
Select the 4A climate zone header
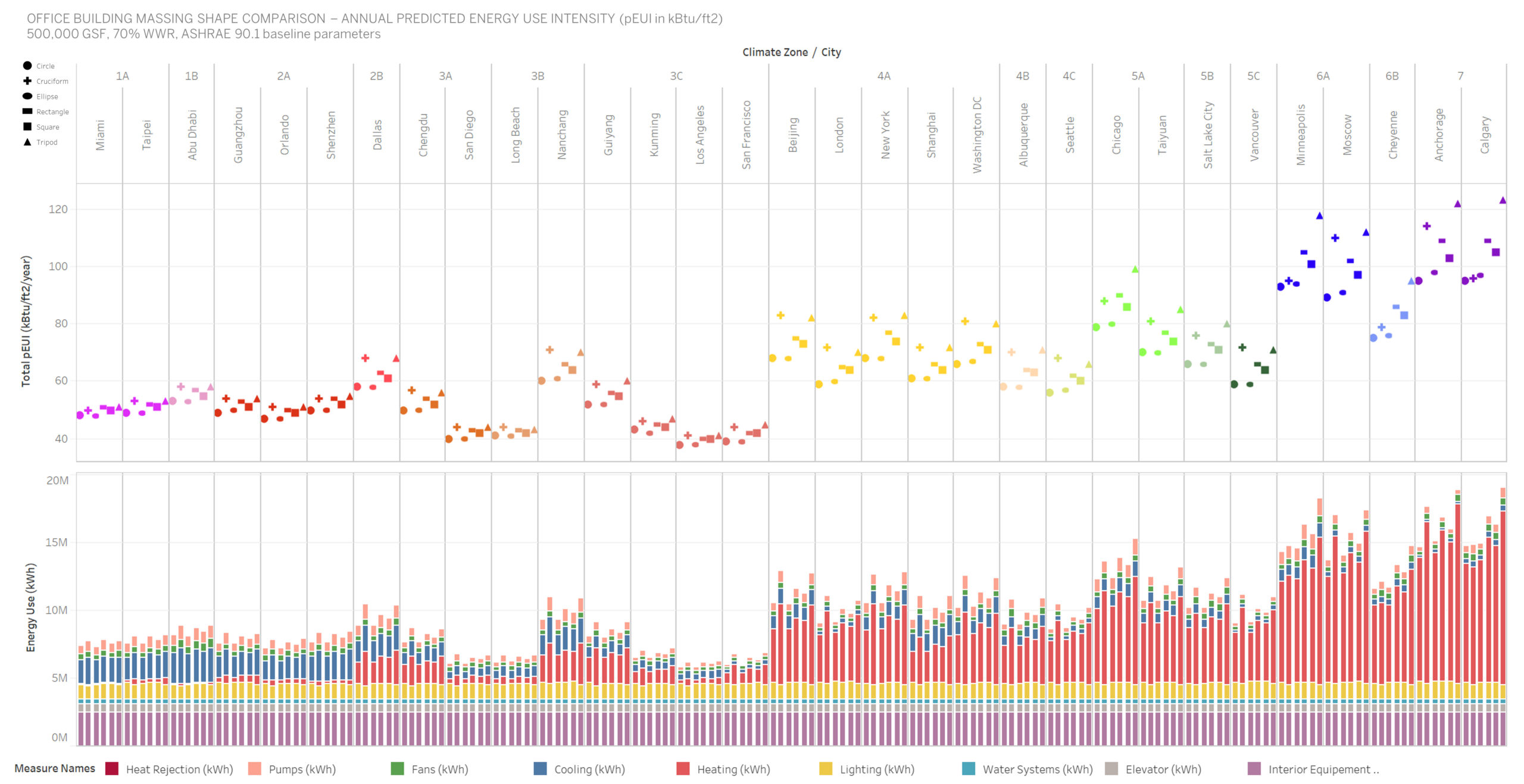coord(883,76)
